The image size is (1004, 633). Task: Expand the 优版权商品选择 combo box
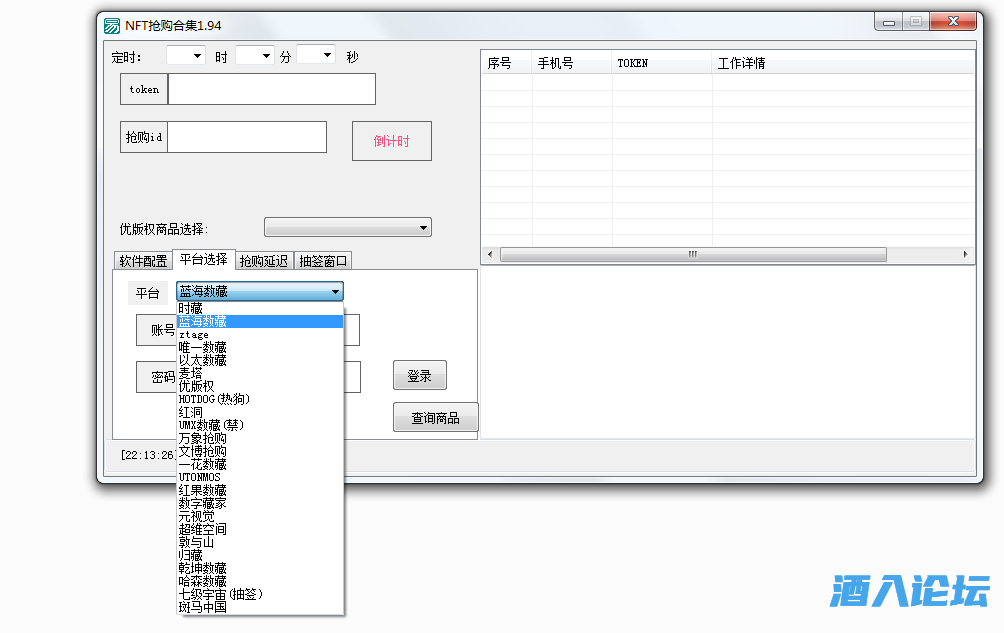coord(424,228)
